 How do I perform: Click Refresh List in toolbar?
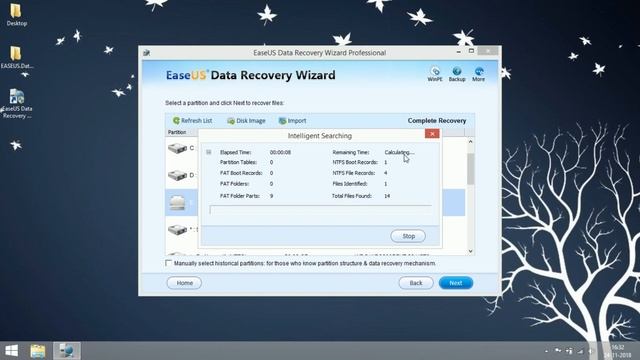tap(192, 121)
